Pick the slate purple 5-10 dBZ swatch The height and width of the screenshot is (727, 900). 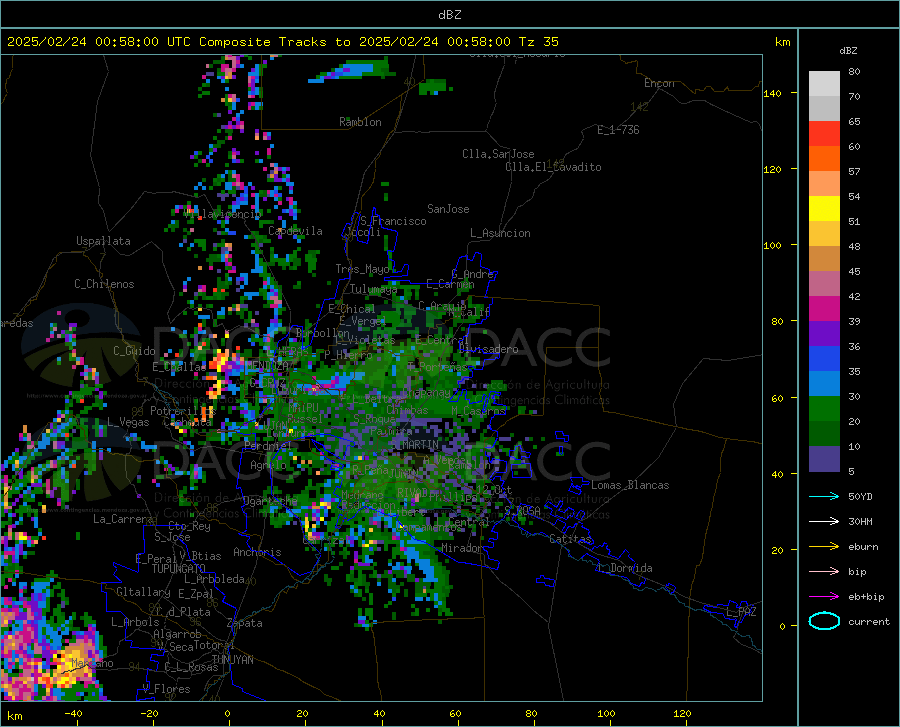point(824,459)
